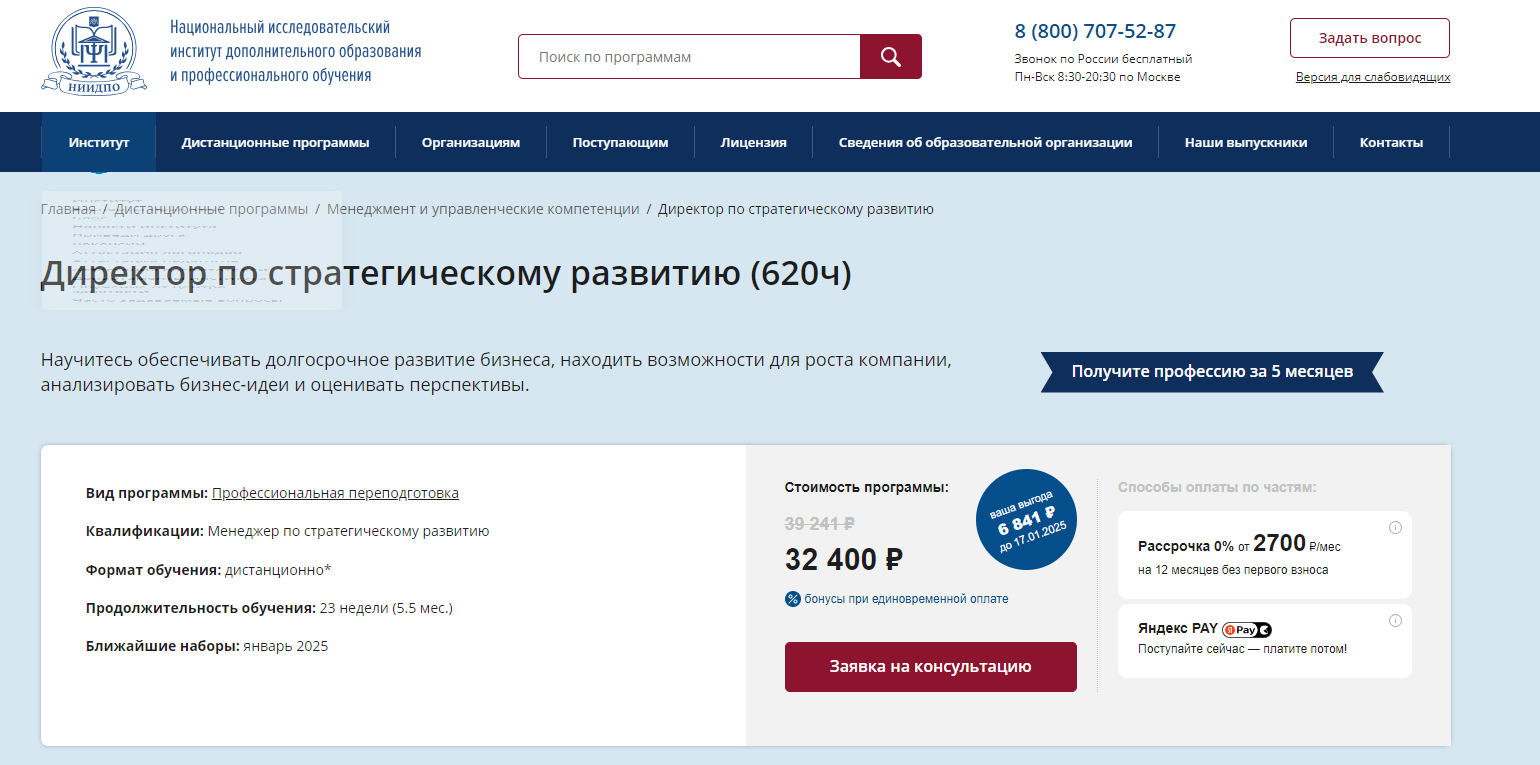Click info icon on Рассрочка 0% card
Viewport: 1540px width, 765px height.
pos(1395,528)
